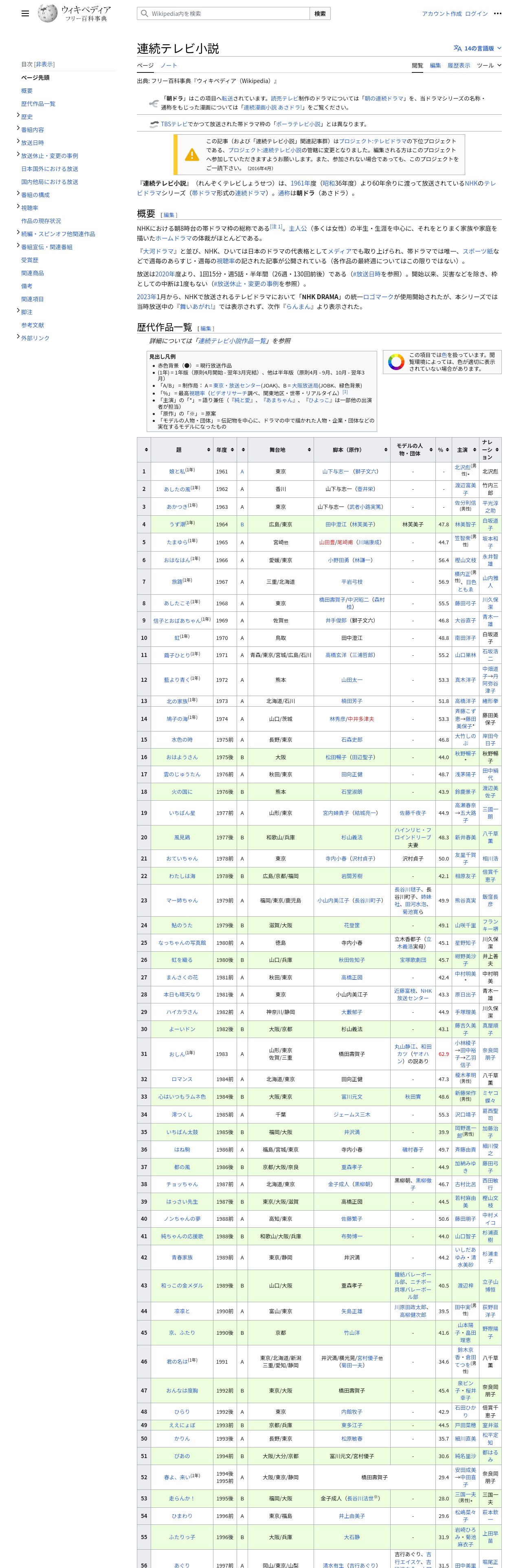
Task: Open the 娘と私 drama link
Action: coord(177,471)
